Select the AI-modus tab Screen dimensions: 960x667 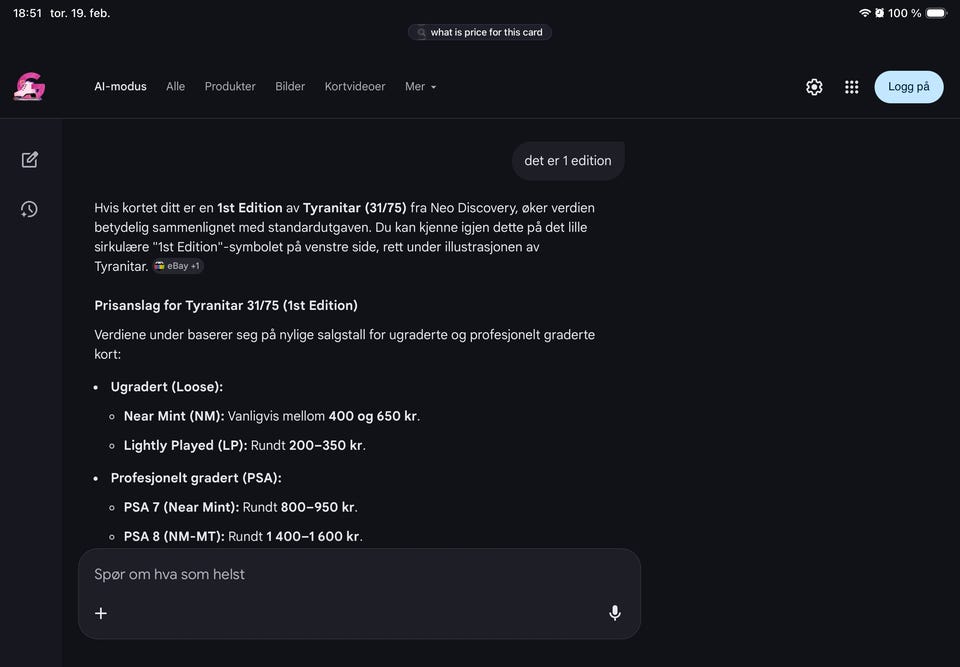[120, 87]
